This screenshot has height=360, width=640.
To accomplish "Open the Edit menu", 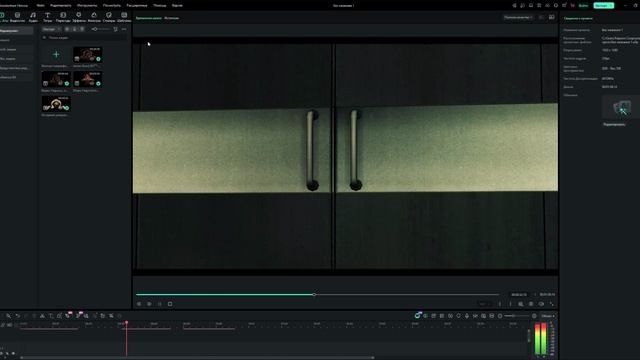I will point(60,6).
